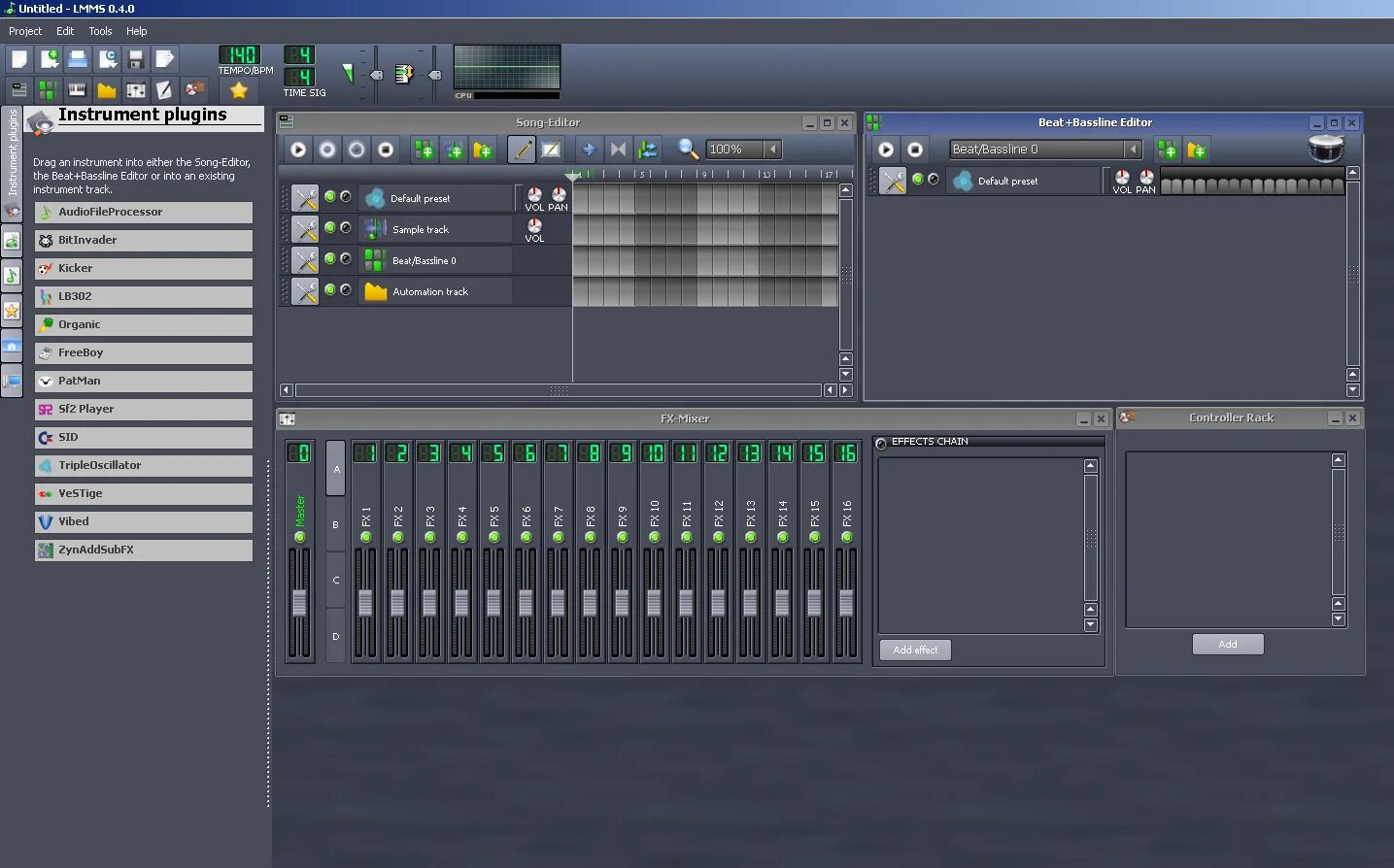This screenshot has width=1394, height=868.
Task: Add beat/bassline in the Song-Editor toolbar
Action: (424, 150)
